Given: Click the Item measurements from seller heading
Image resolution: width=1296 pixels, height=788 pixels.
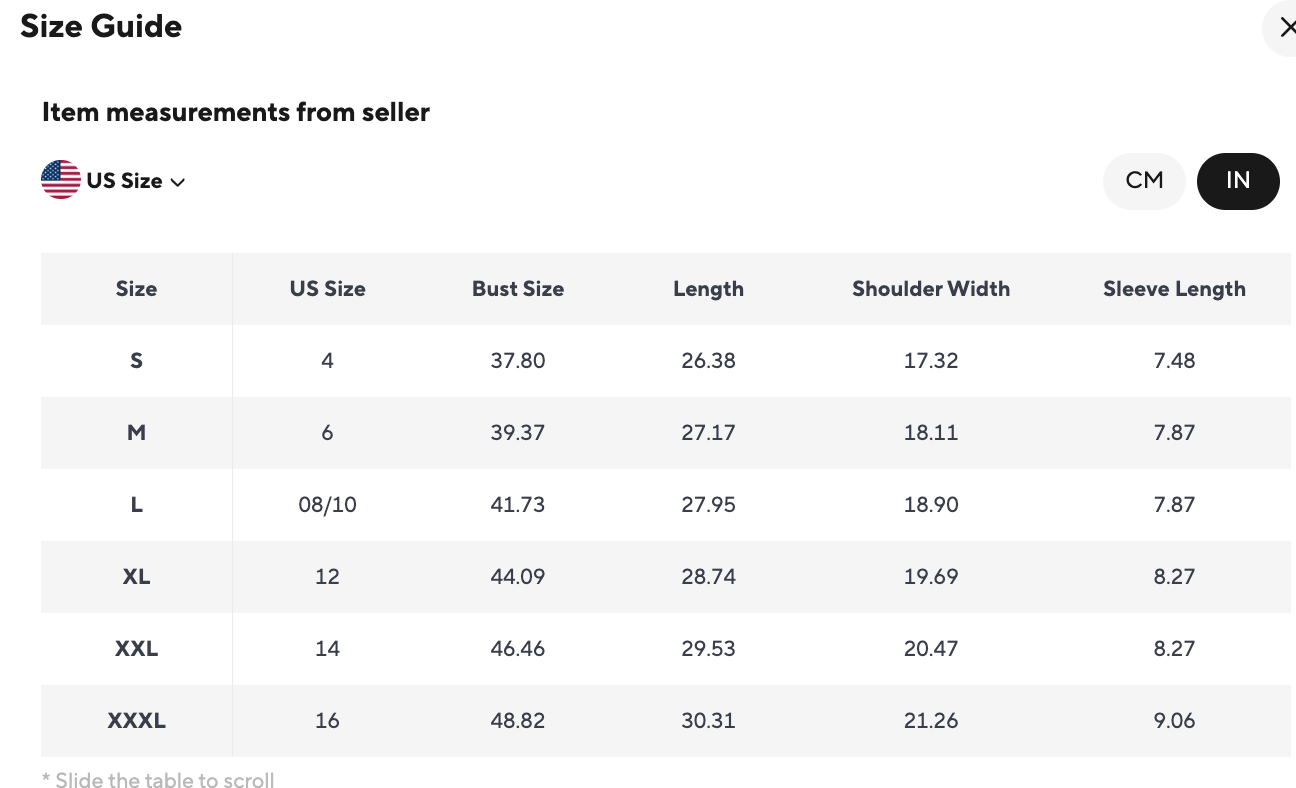Looking at the screenshot, I should tap(236, 113).
